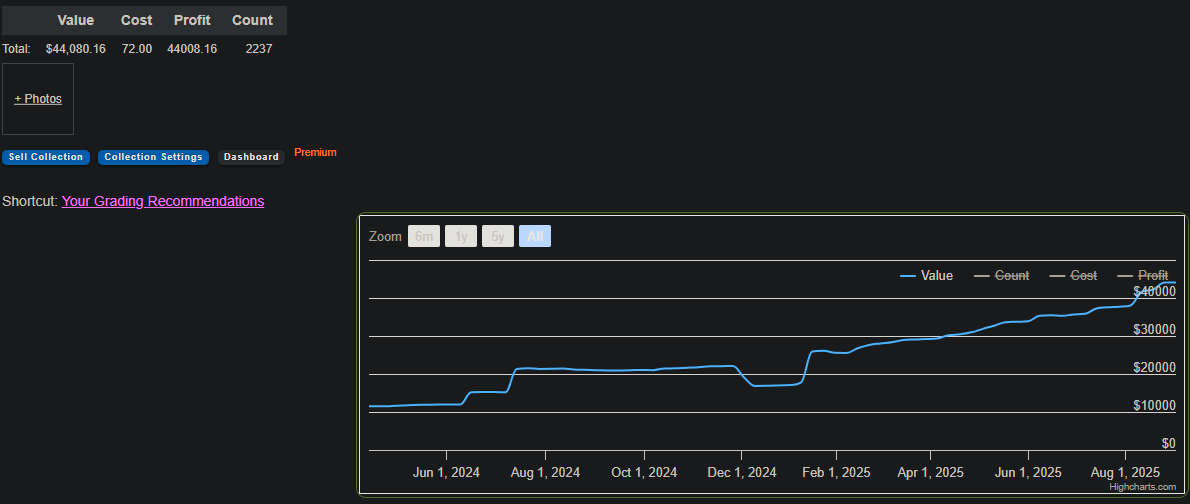Click the + Photos link

point(38,99)
